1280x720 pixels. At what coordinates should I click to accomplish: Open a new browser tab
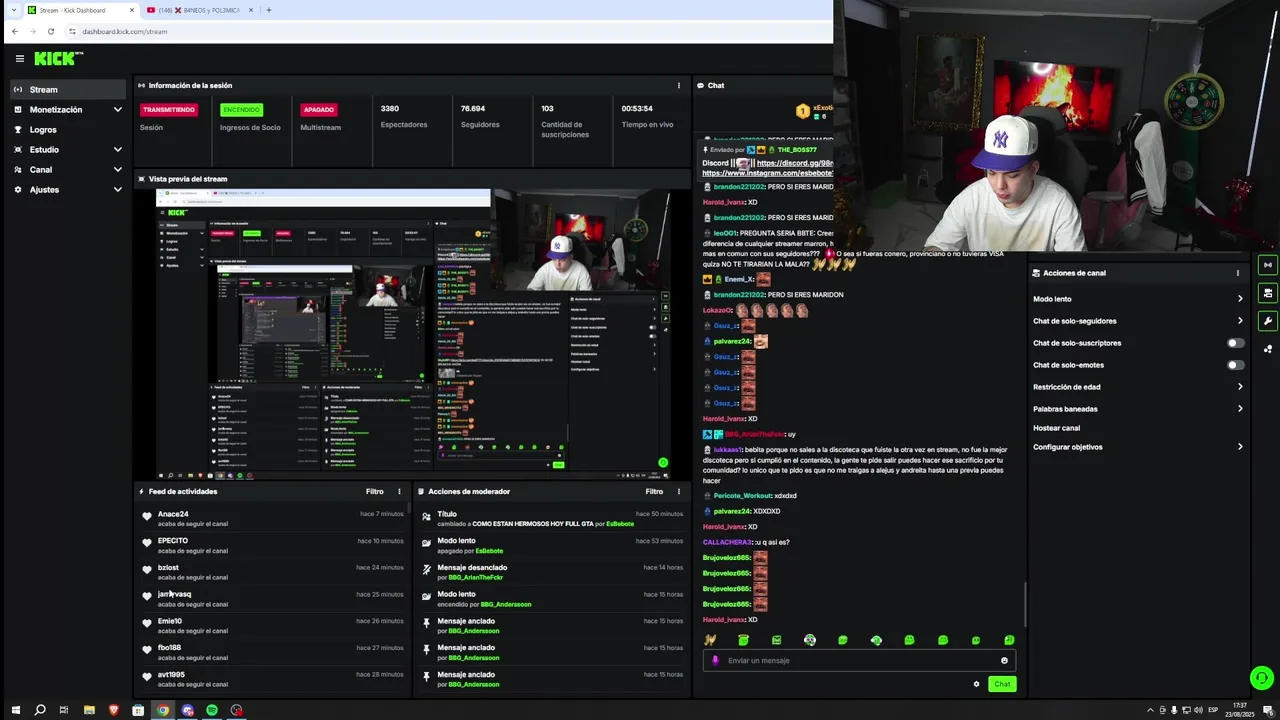[x=268, y=10]
